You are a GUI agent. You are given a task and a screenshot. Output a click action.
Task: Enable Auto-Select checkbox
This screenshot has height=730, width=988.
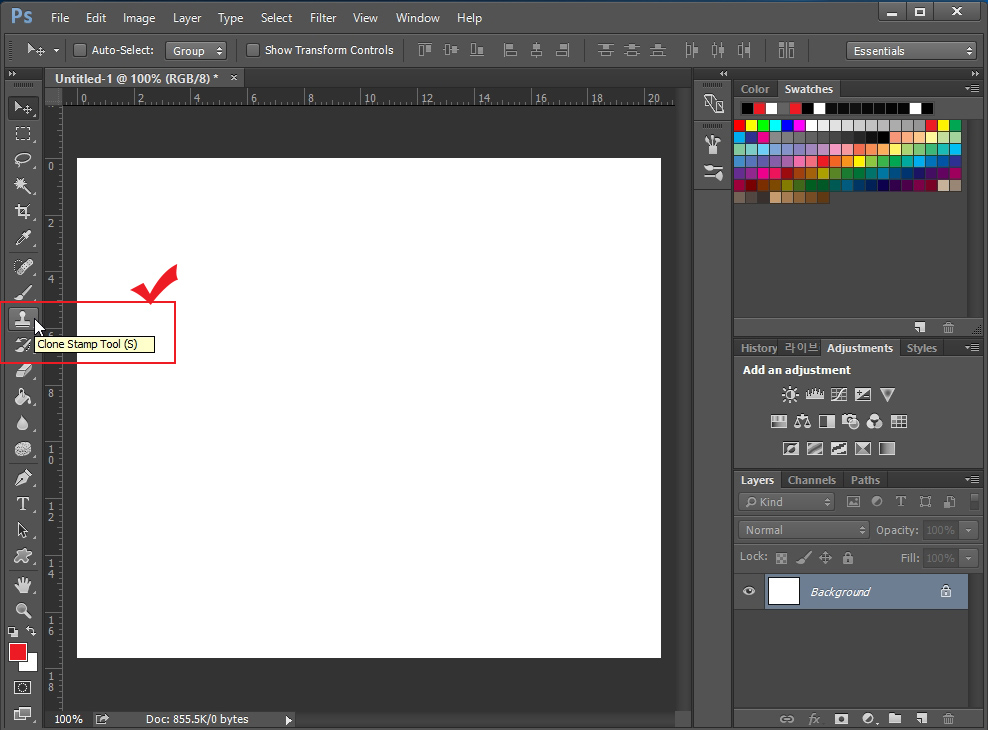click(x=80, y=50)
